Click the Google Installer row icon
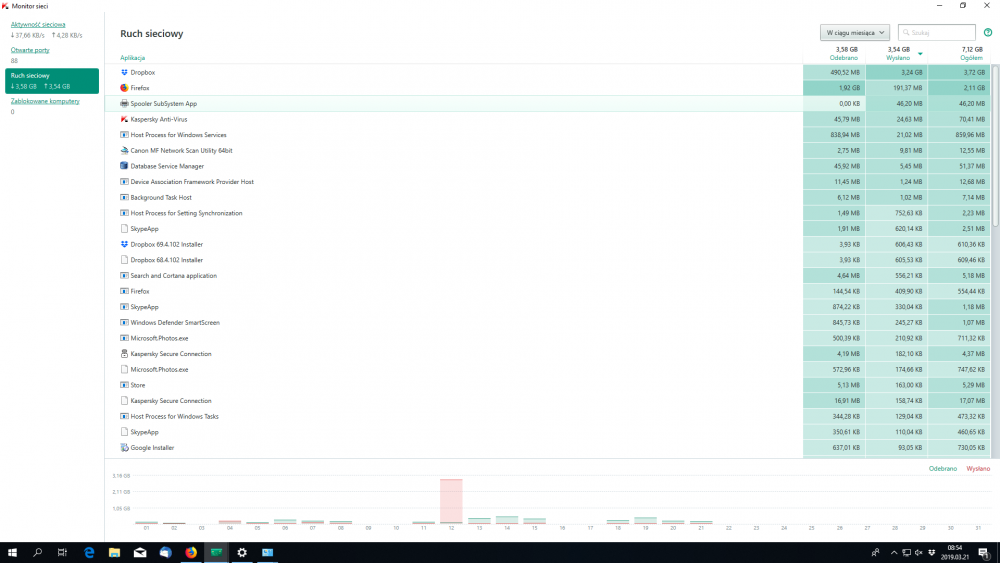1000x563 pixels. point(124,448)
